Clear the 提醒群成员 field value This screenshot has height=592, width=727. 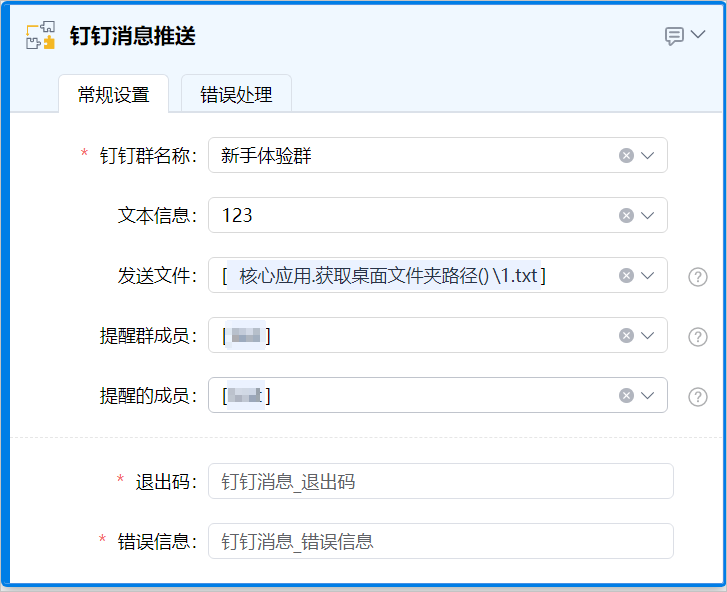(626, 335)
